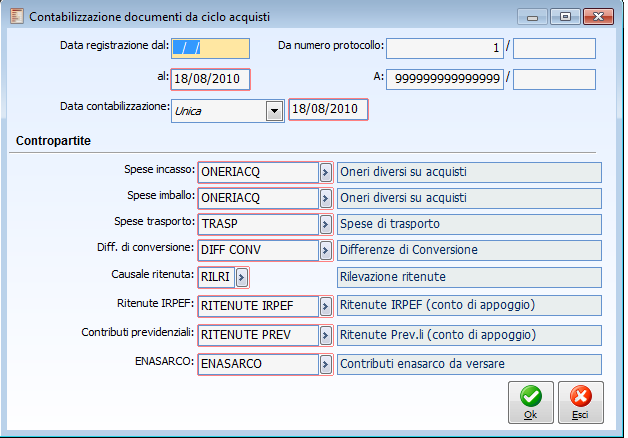Viewport: 628px width, 438px height.
Task: Exit via the Esci button
Action: tap(581, 402)
